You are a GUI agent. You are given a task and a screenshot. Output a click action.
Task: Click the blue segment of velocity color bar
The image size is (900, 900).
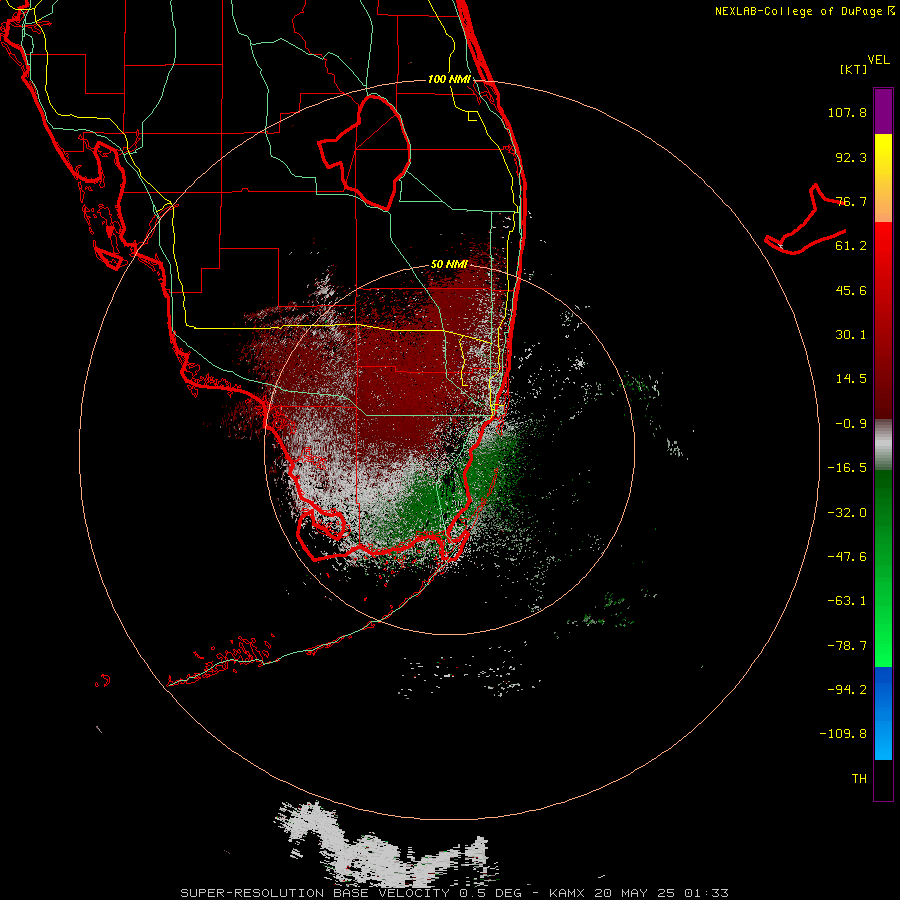tap(883, 713)
